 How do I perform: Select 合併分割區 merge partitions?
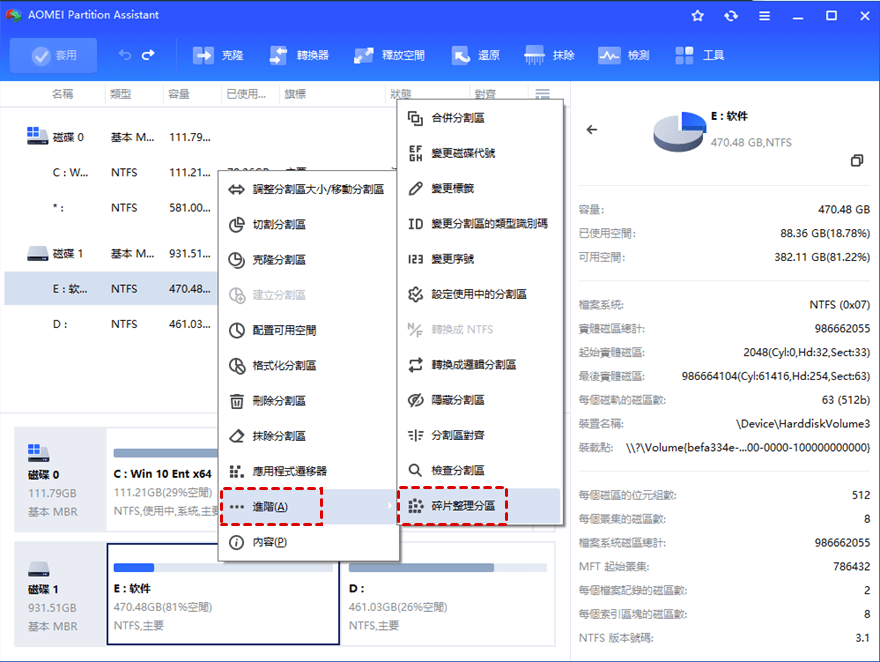pos(480,118)
